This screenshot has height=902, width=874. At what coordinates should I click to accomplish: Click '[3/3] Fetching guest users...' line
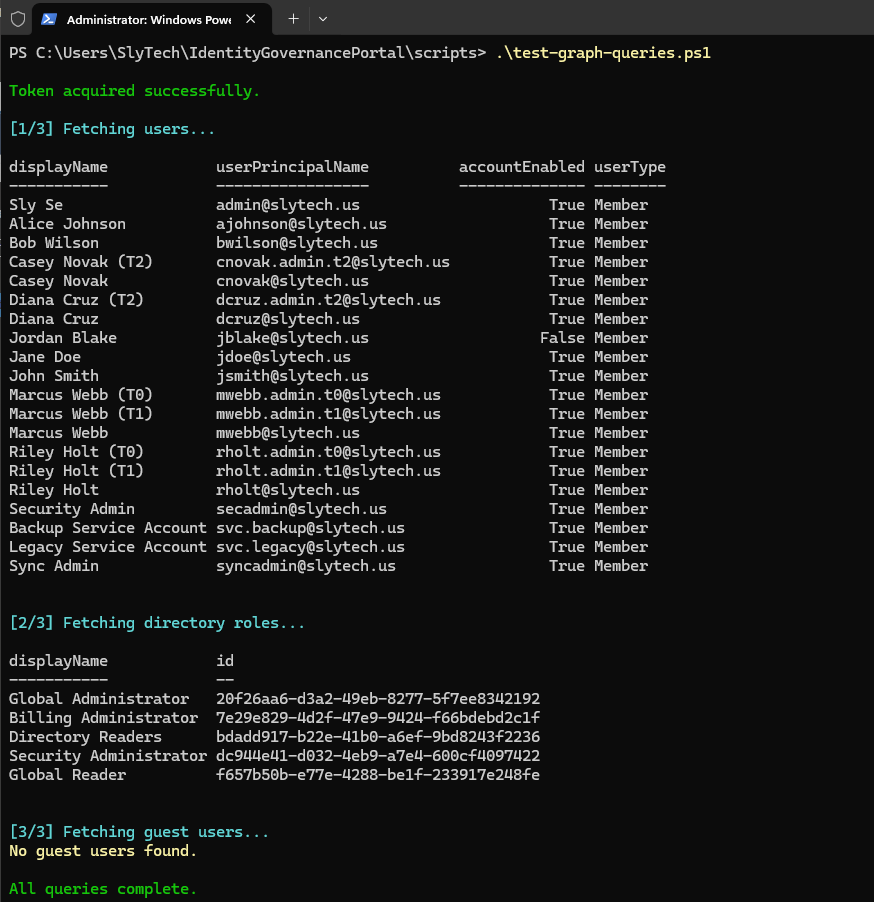click(x=139, y=832)
